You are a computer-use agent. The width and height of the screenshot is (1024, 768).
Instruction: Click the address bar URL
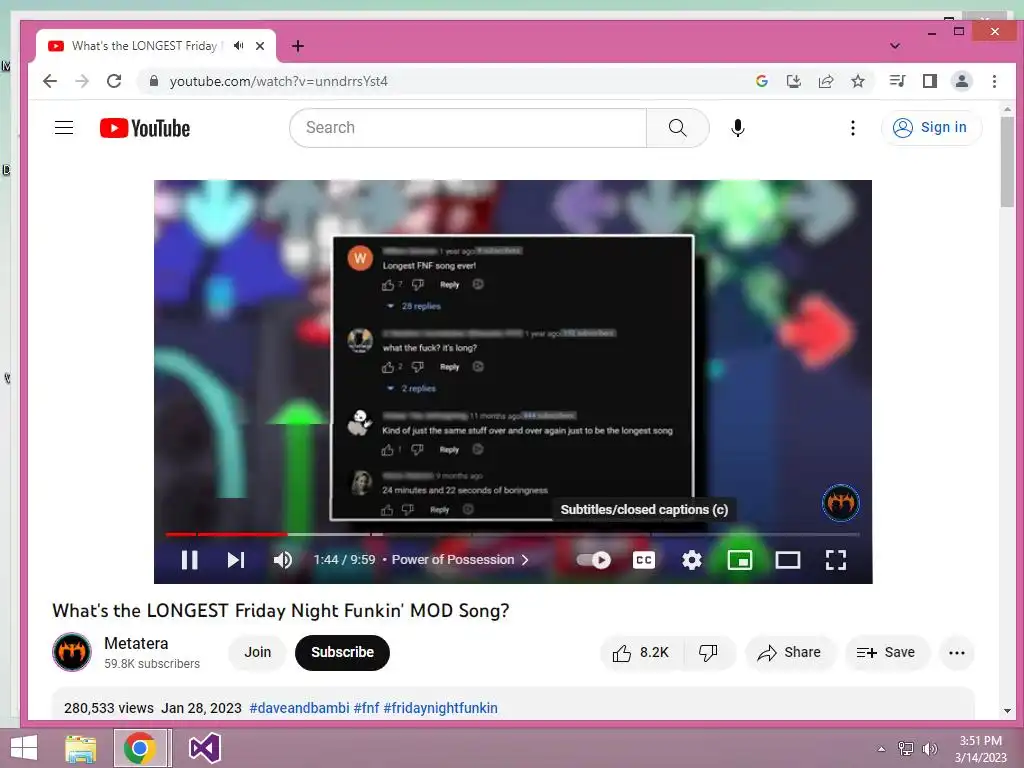pyautogui.click(x=279, y=81)
